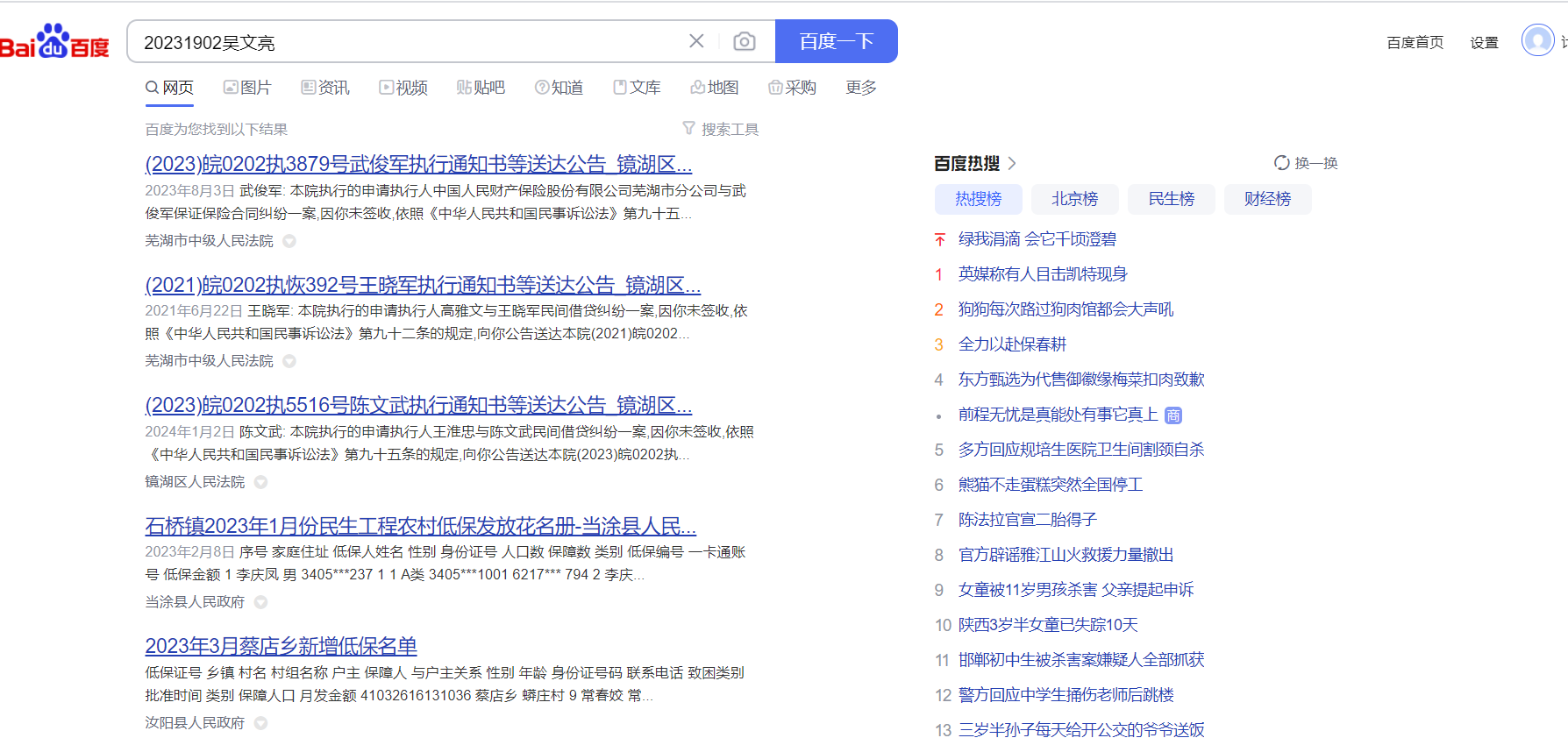Clear the search box with X icon
This screenshot has height=738, width=1568.
(696, 41)
